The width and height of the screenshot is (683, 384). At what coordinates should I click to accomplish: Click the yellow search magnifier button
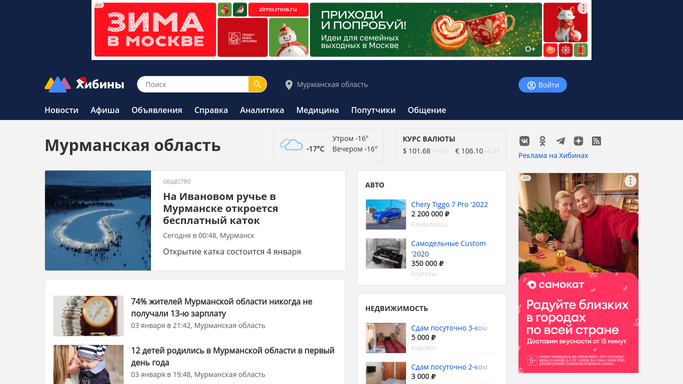point(257,84)
